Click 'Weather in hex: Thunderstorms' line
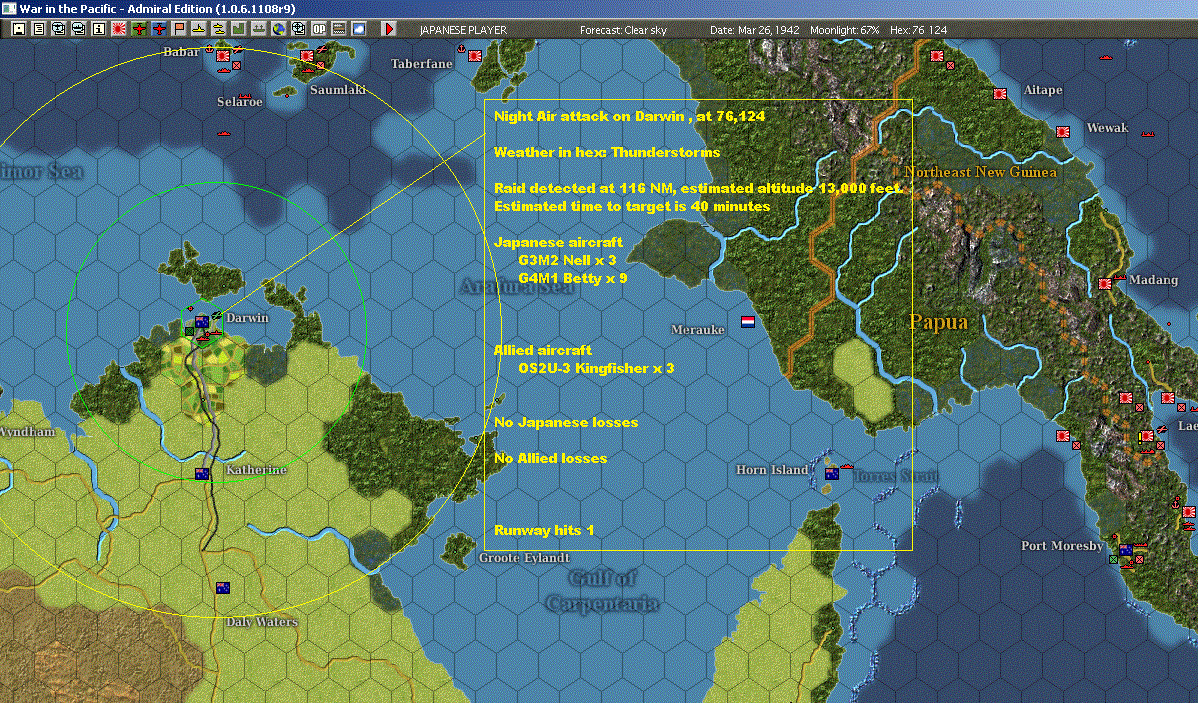This screenshot has width=1198, height=703. coord(607,152)
